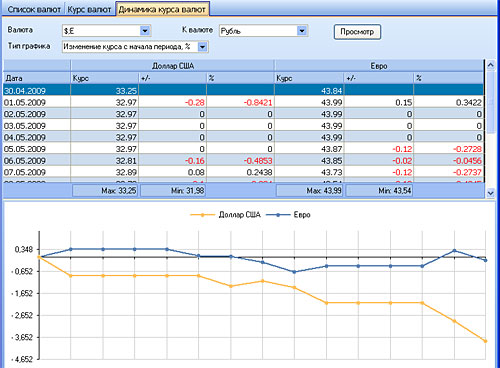Click the -3,652 axis label on chart
The image size is (500, 368).
(x=22, y=337)
